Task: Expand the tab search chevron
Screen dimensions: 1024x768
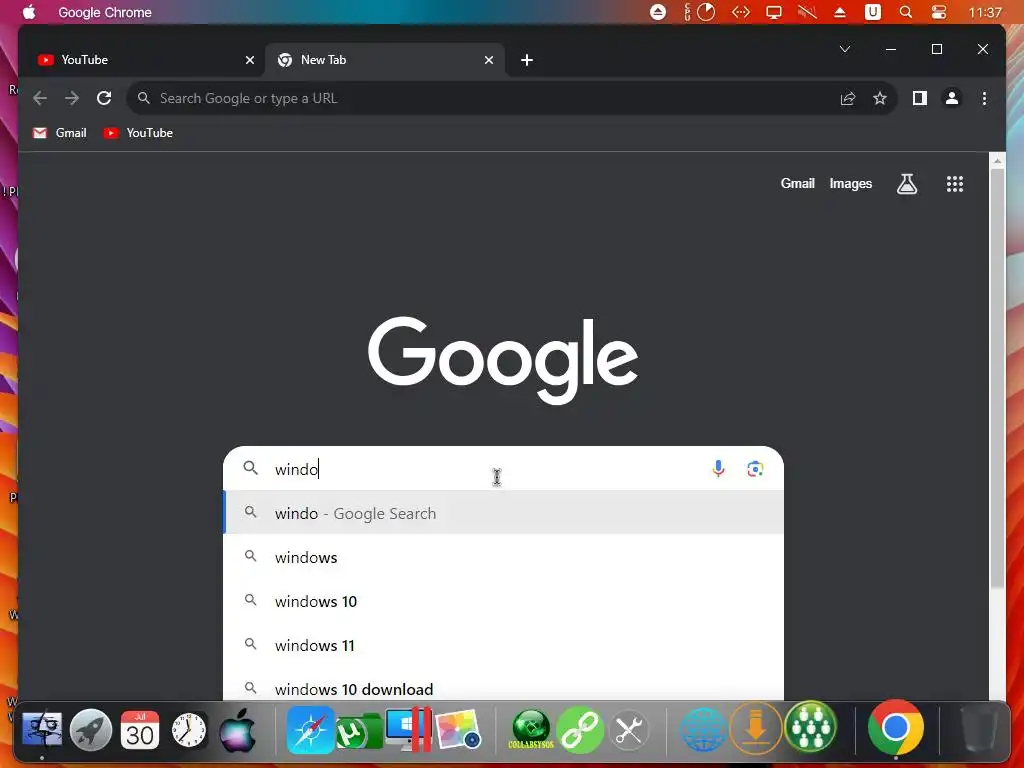Action: [844, 49]
